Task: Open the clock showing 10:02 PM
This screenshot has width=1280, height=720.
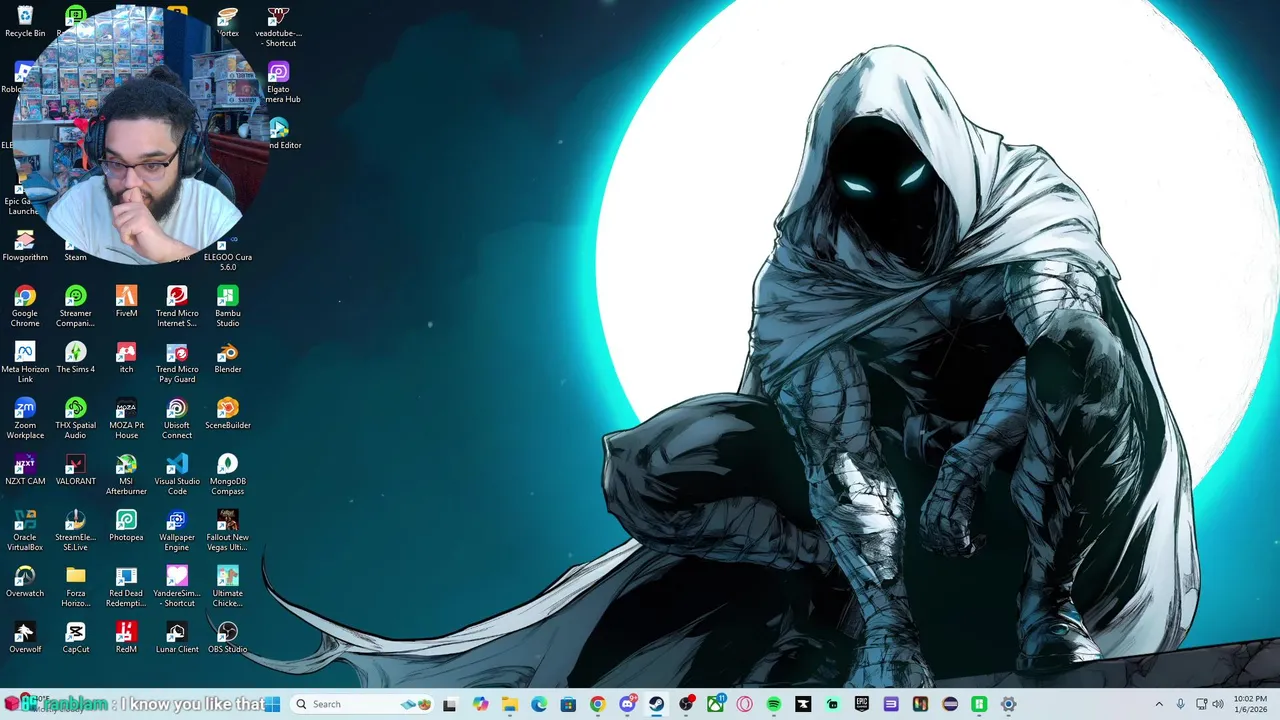Action: [x=1250, y=704]
